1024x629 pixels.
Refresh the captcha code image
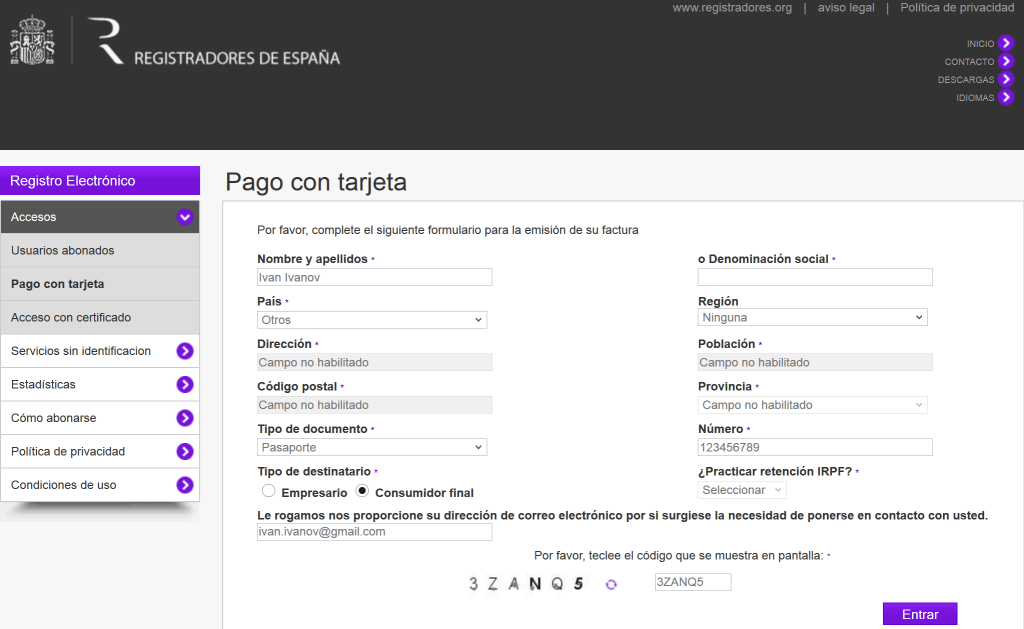pyautogui.click(x=611, y=584)
